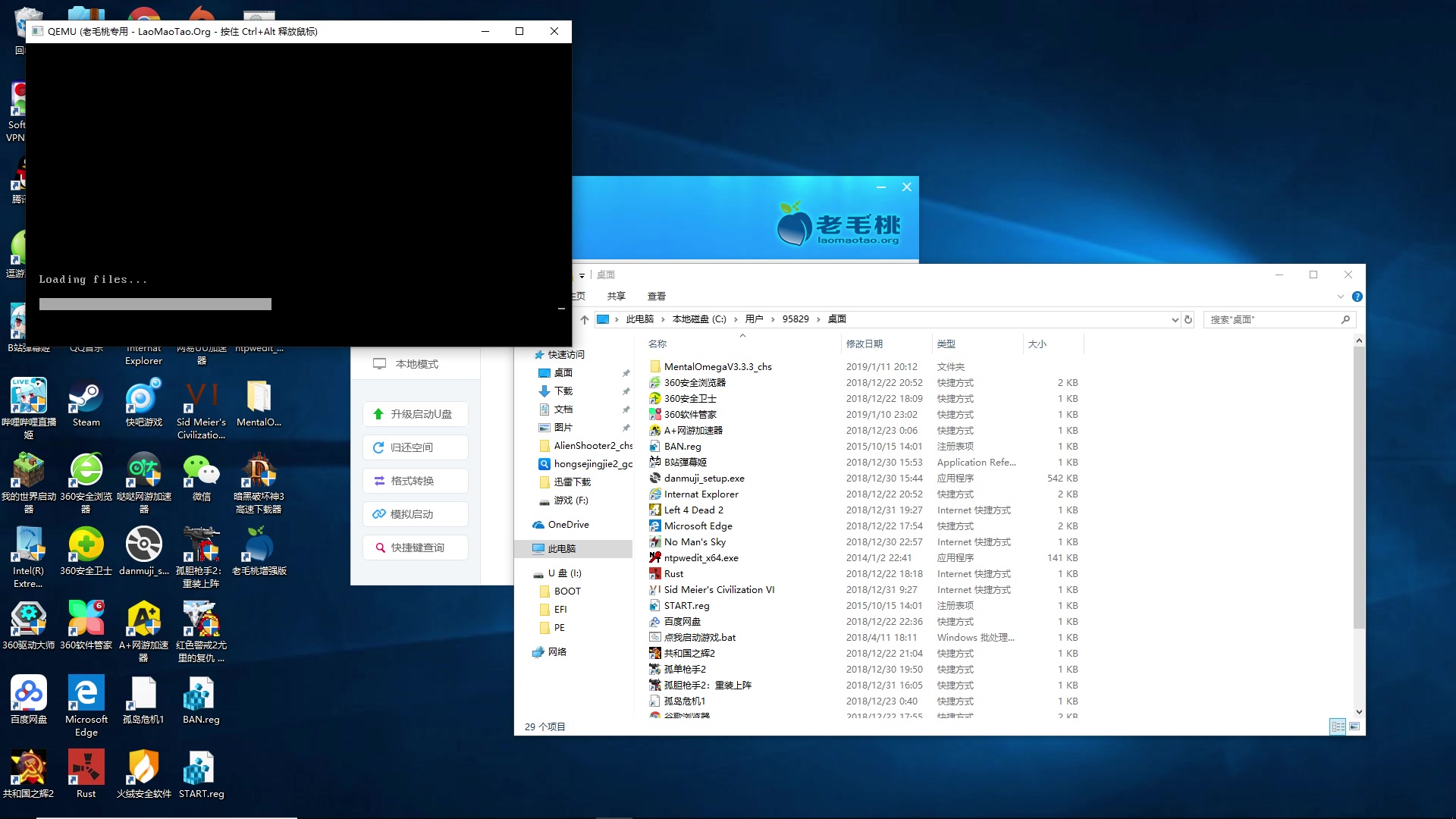This screenshot has height=819, width=1456.
Task: Click the 快捷键查询 hotkey lookup button
Action: 415,547
